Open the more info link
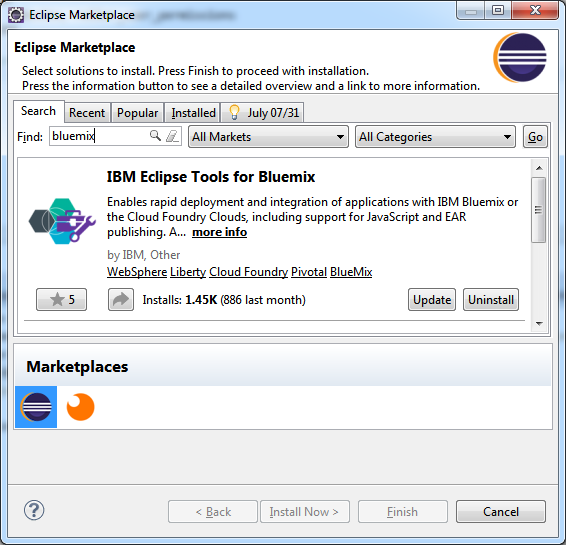567x545 pixels. [x=219, y=232]
